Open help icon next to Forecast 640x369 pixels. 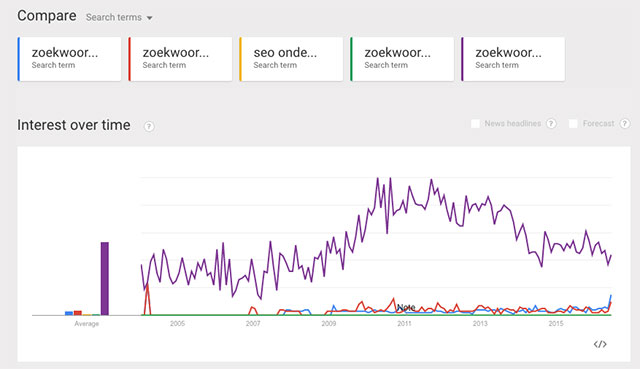point(624,124)
